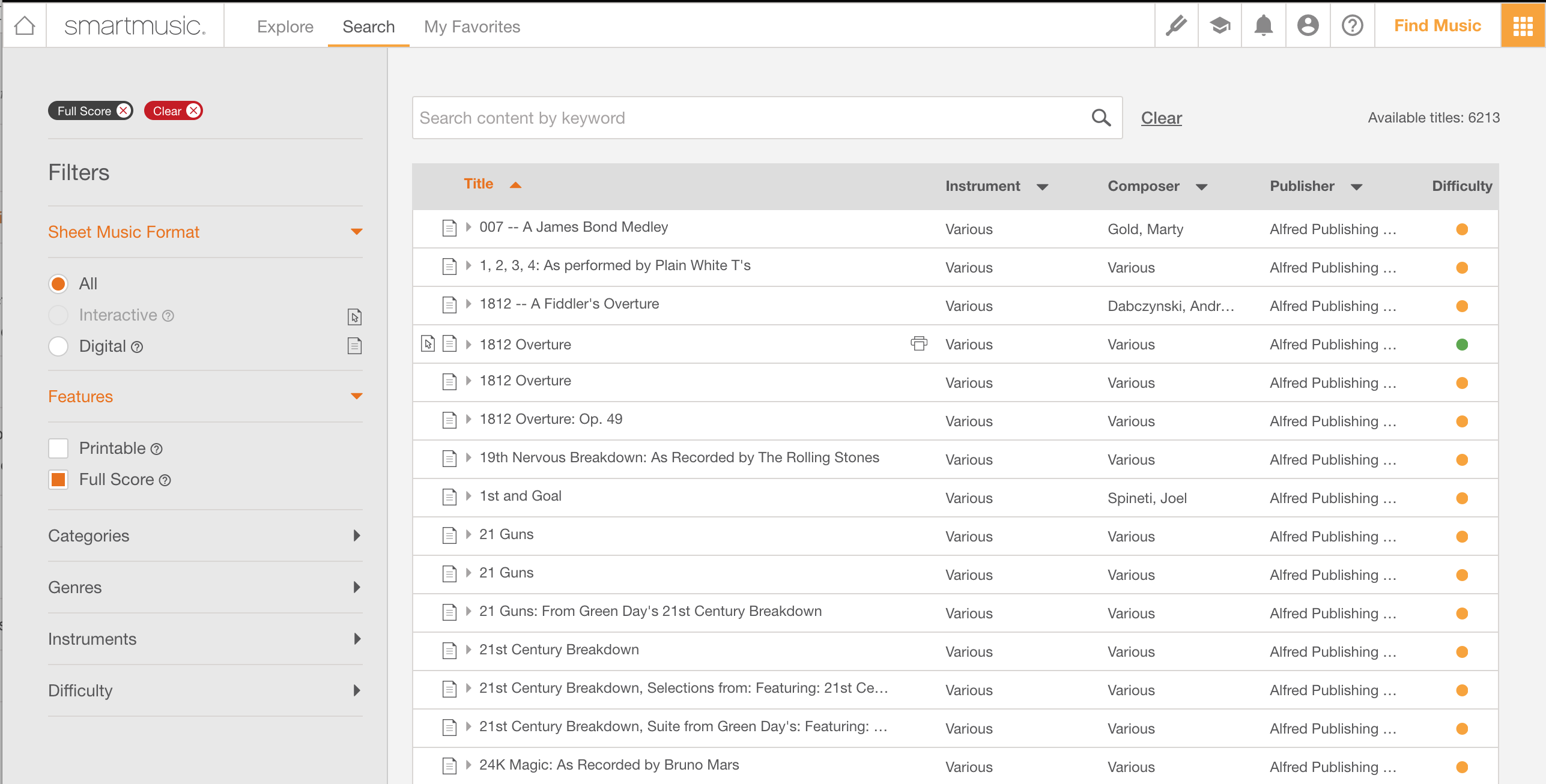1546x784 pixels.
Task: Click the green difficulty dot on 1812 Overture
Action: click(x=1462, y=345)
